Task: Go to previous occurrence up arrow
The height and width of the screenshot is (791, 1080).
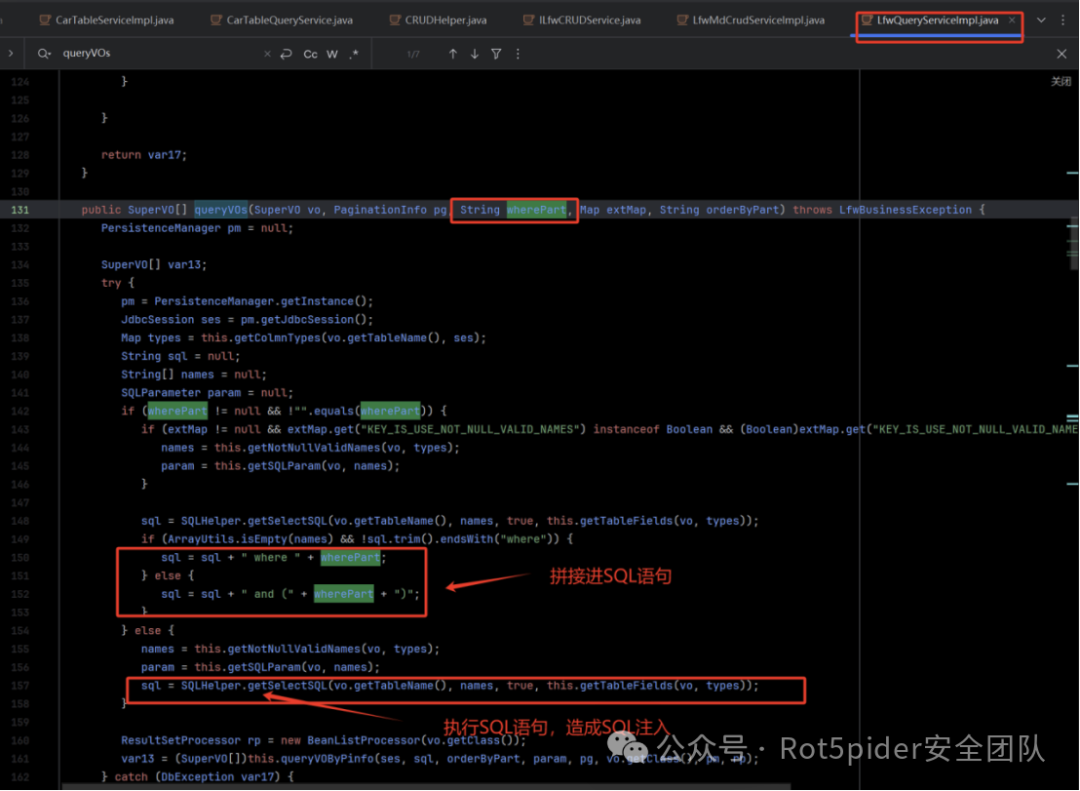Action: [x=453, y=54]
